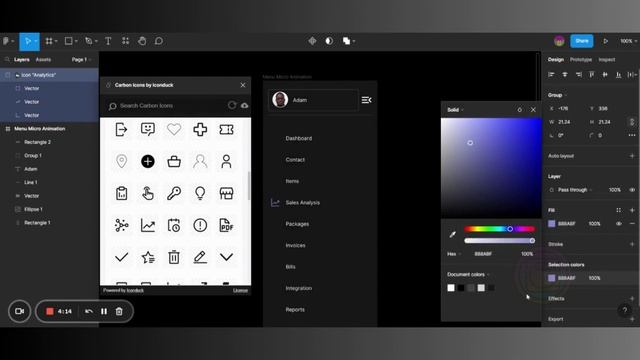Toggle fill visibility eye icon
The height and width of the screenshot is (360, 640).
619,224
